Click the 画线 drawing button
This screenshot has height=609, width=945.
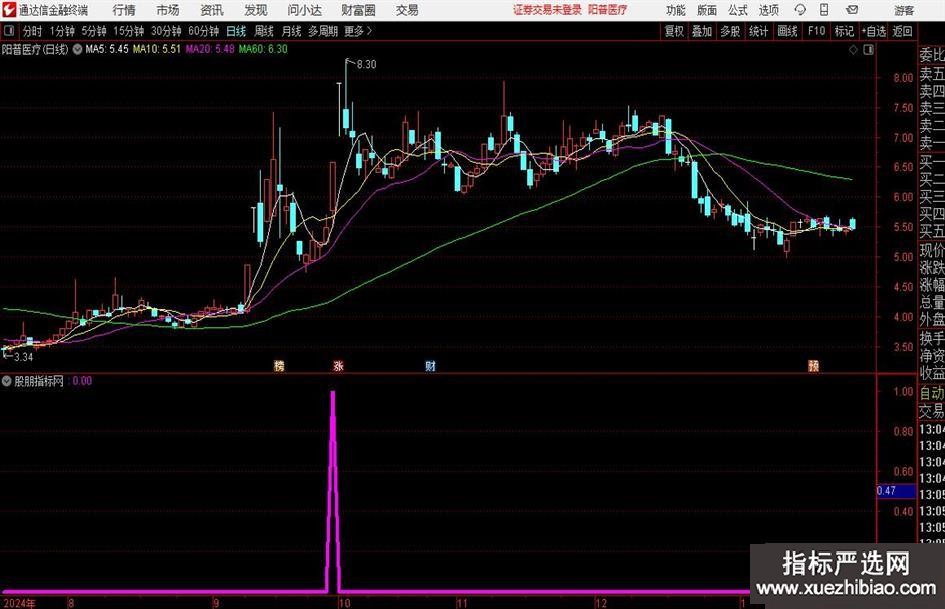click(x=787, y=31)
